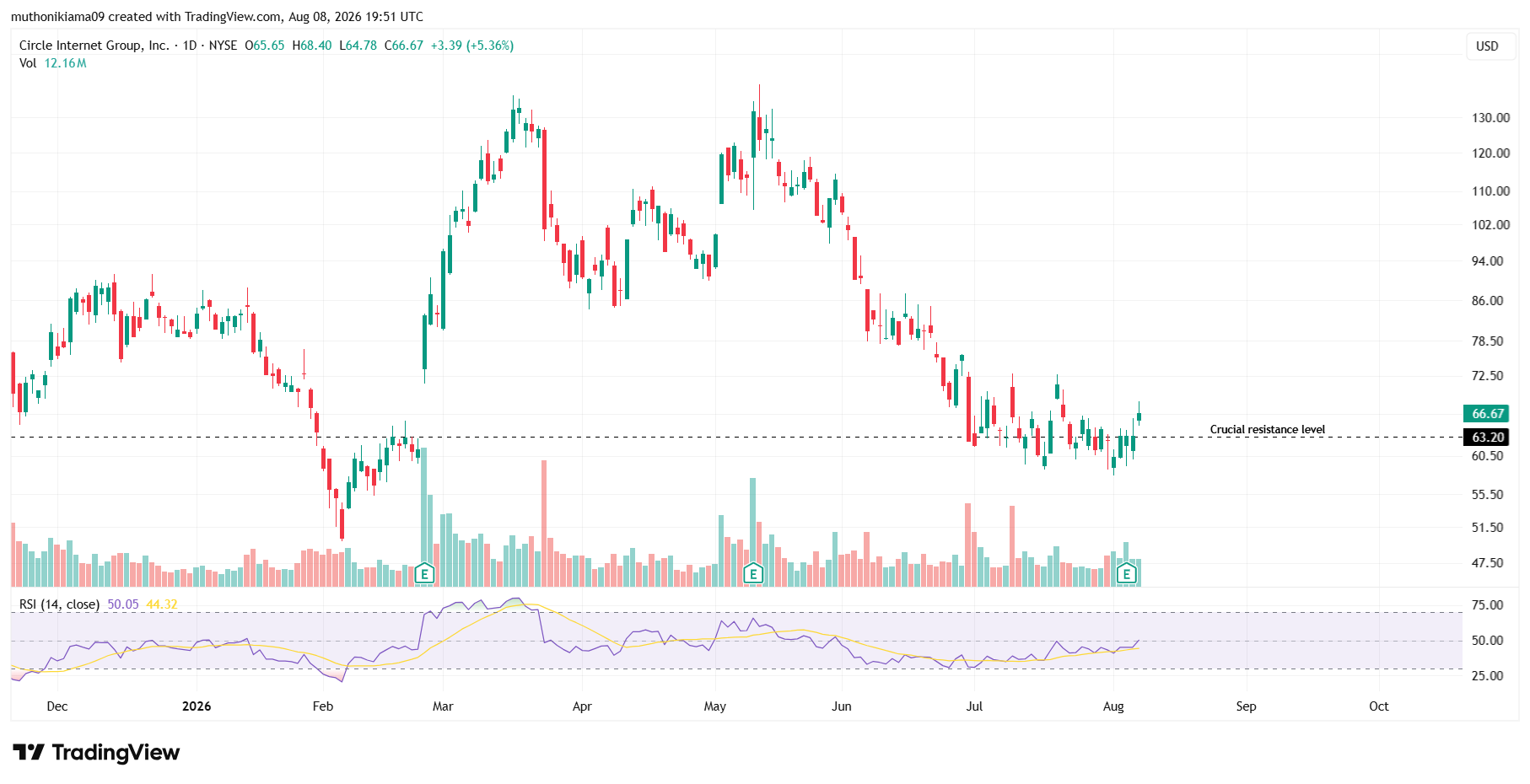Viewport: 1530px width, 784px height.
Task: Click the RSI value 50.05
Action: point(123,604)
